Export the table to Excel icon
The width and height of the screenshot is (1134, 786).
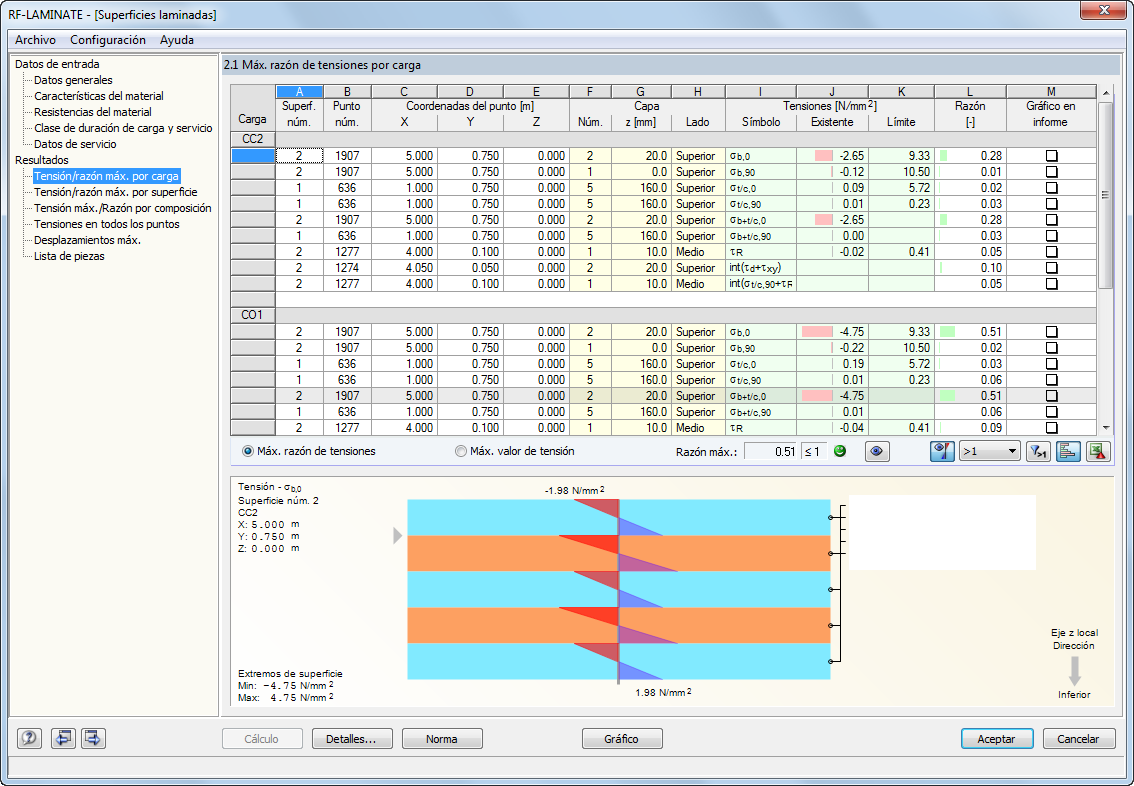(1098, 451)
